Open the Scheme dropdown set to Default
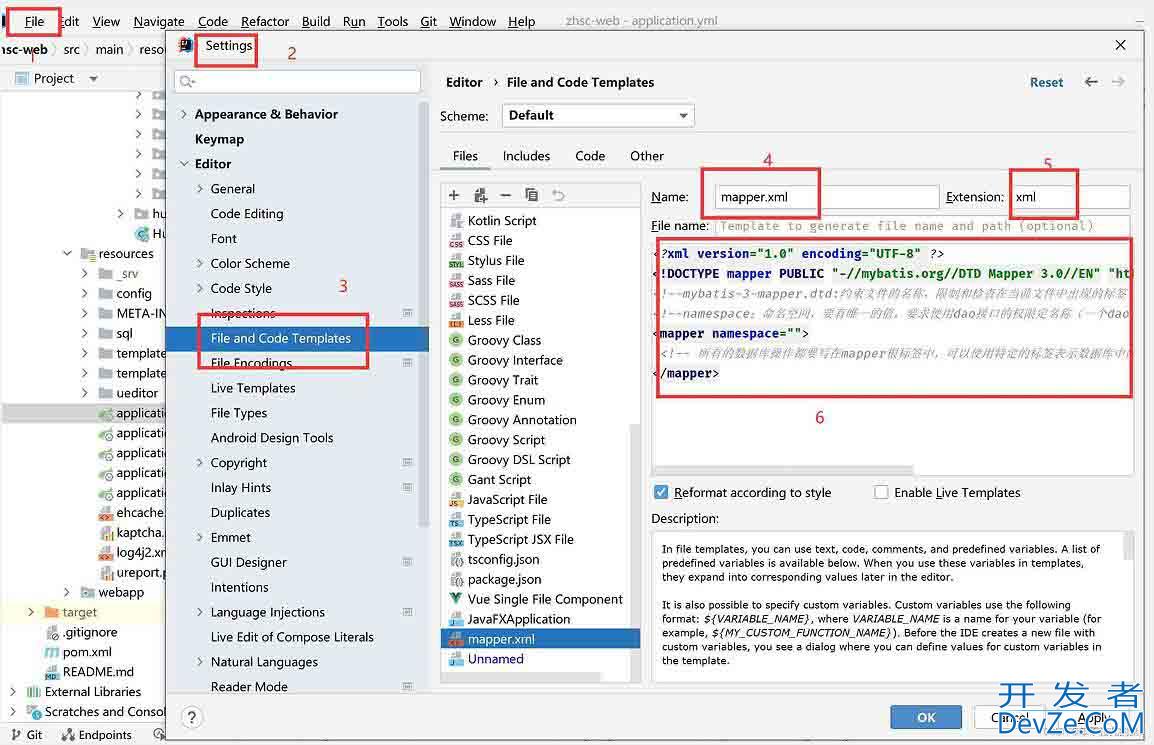This screenshot has width=1154, height=745. click(598, 115)
